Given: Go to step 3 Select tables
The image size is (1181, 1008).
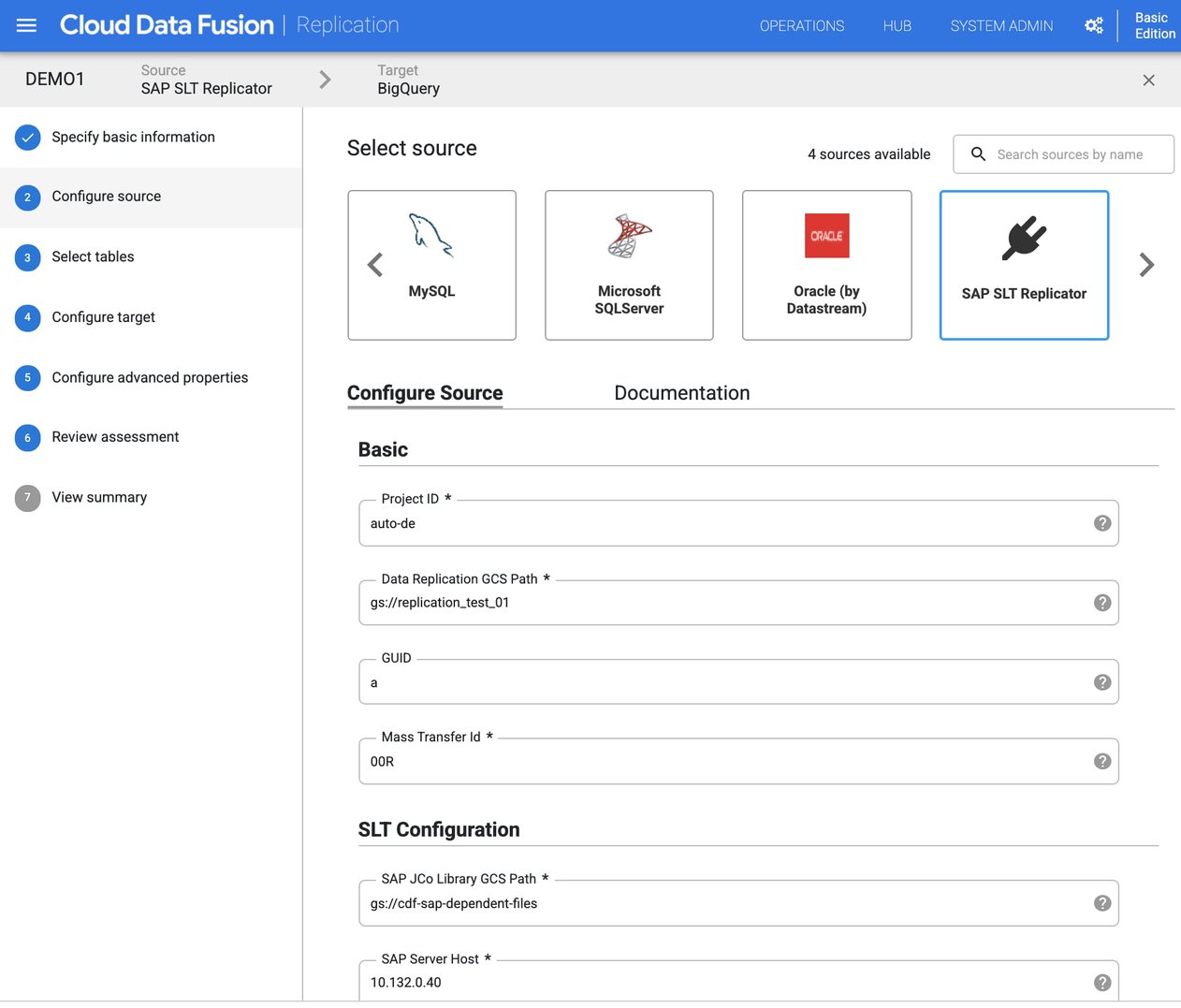Looking at the screenshot, I should 93,256.
